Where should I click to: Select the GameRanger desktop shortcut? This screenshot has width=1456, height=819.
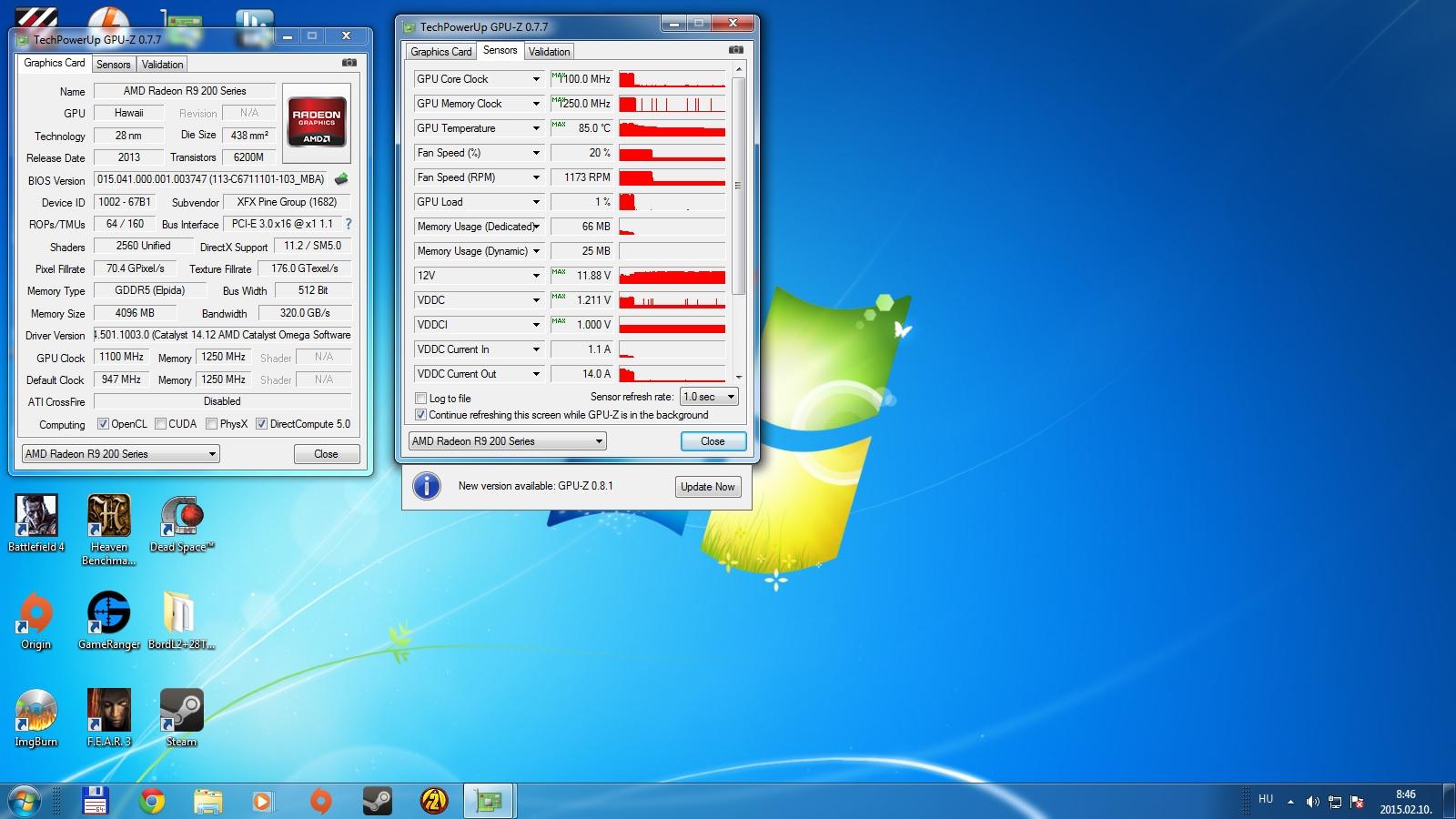pos(109,621)
